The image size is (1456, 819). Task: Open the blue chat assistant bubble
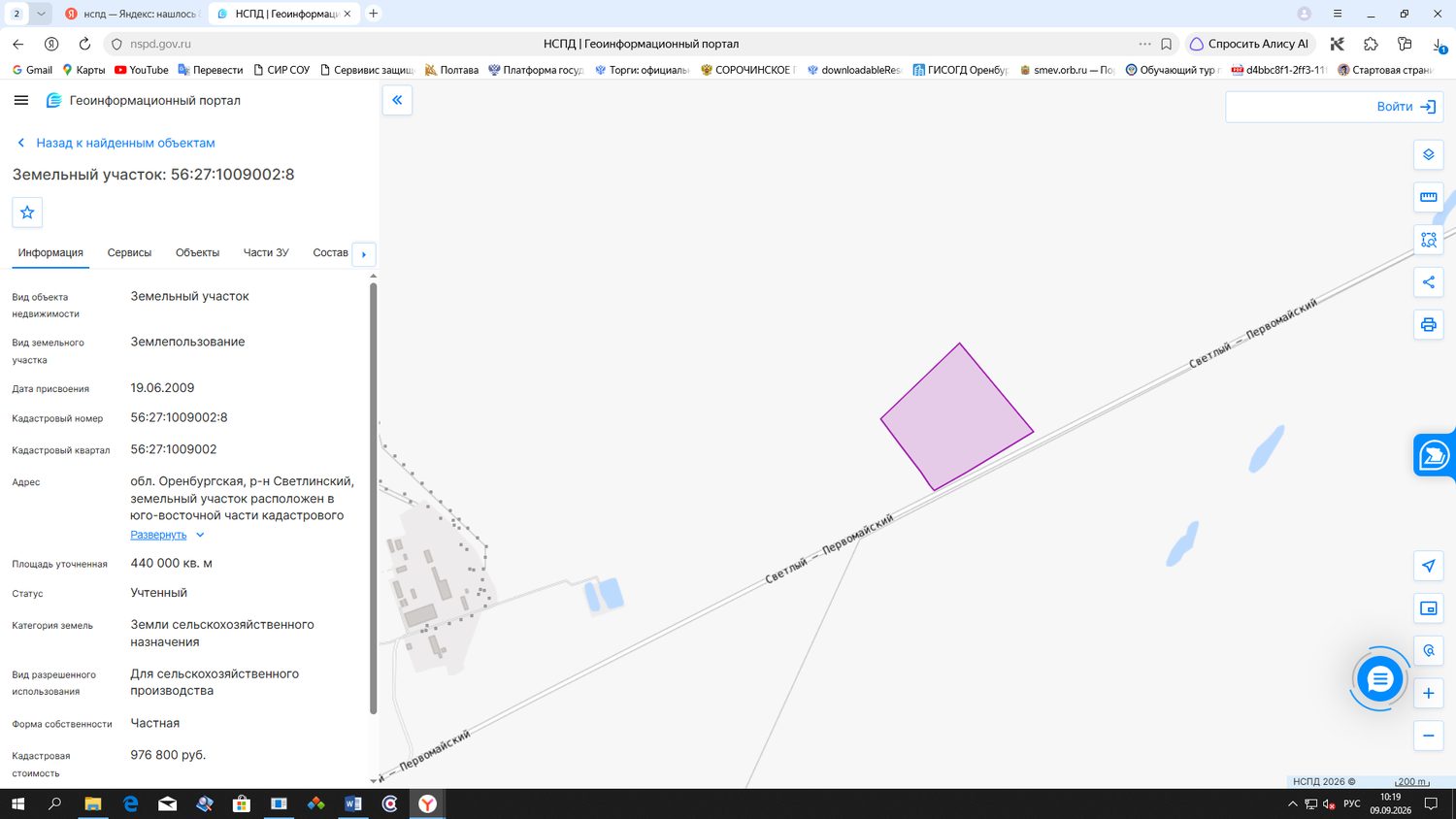pos(1379,679)
